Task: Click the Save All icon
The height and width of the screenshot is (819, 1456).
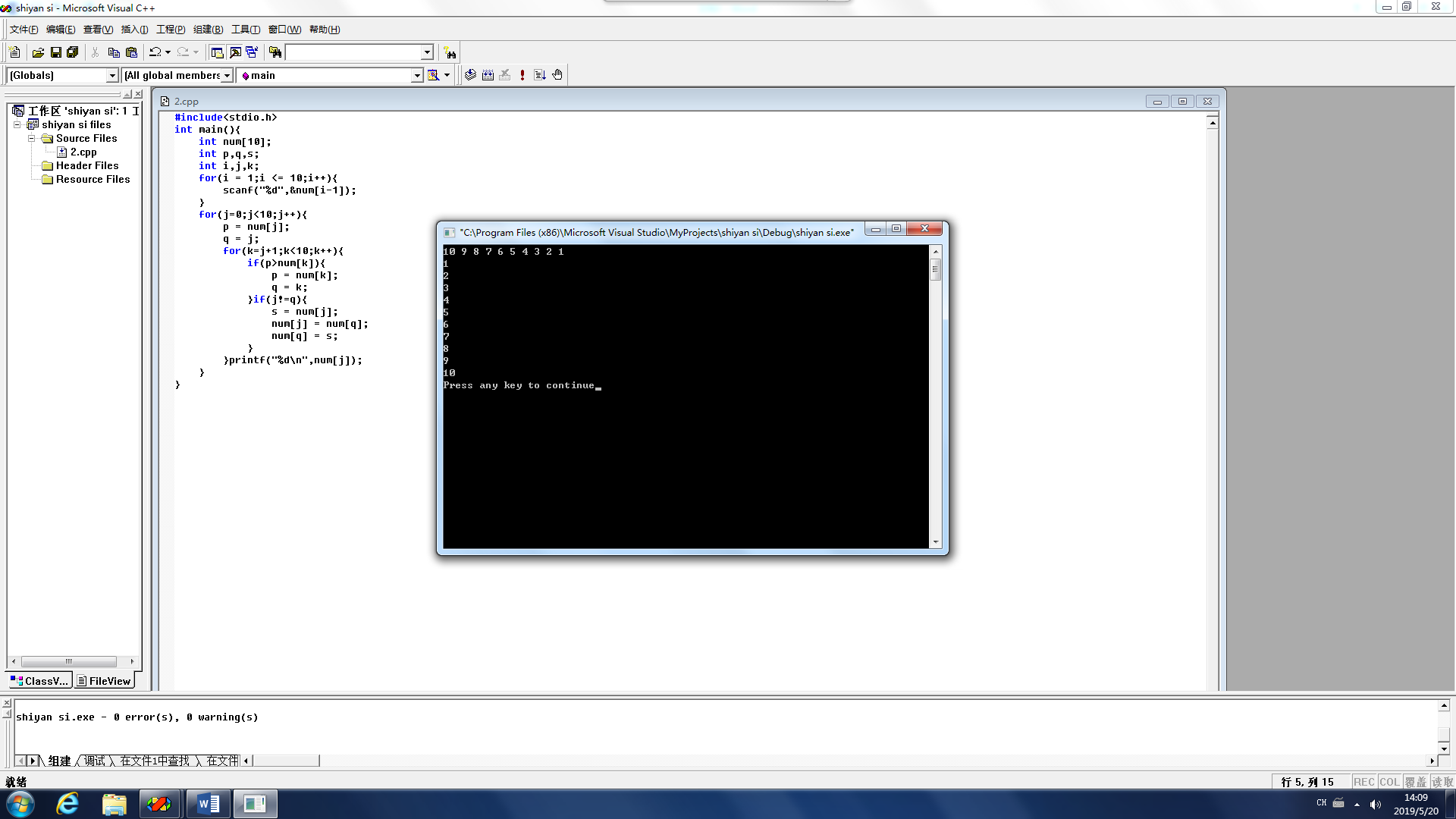Action: point(73,52)
